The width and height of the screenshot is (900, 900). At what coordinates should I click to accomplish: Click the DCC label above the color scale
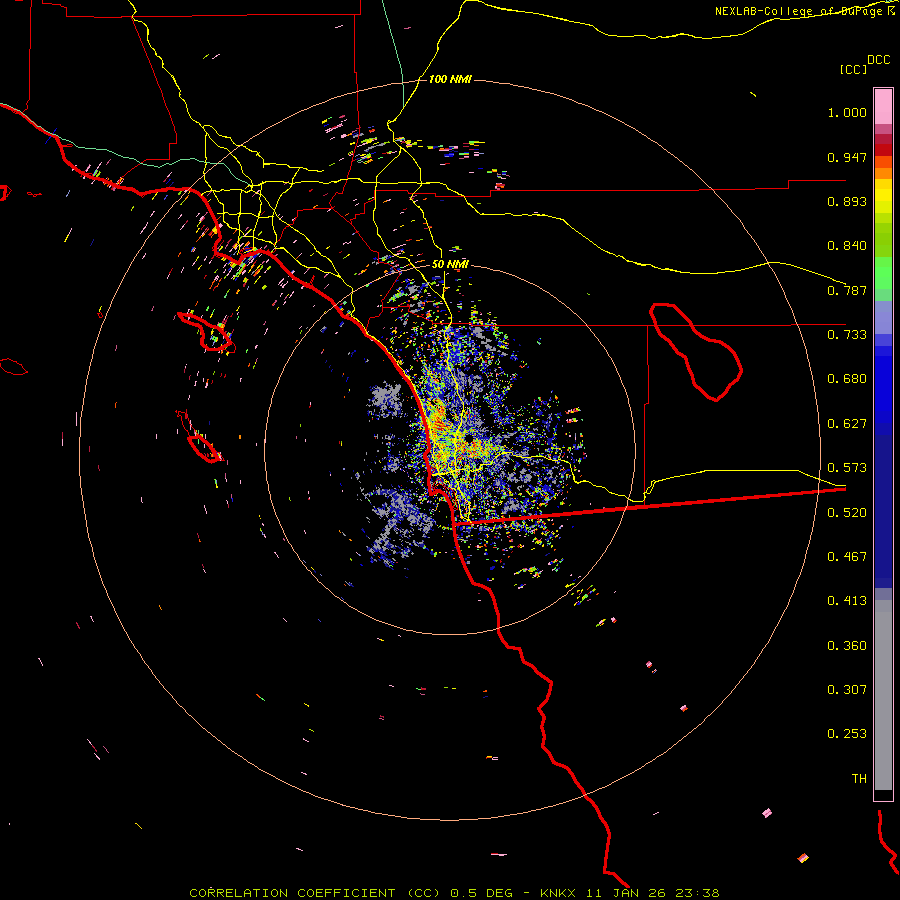(878, 60)
